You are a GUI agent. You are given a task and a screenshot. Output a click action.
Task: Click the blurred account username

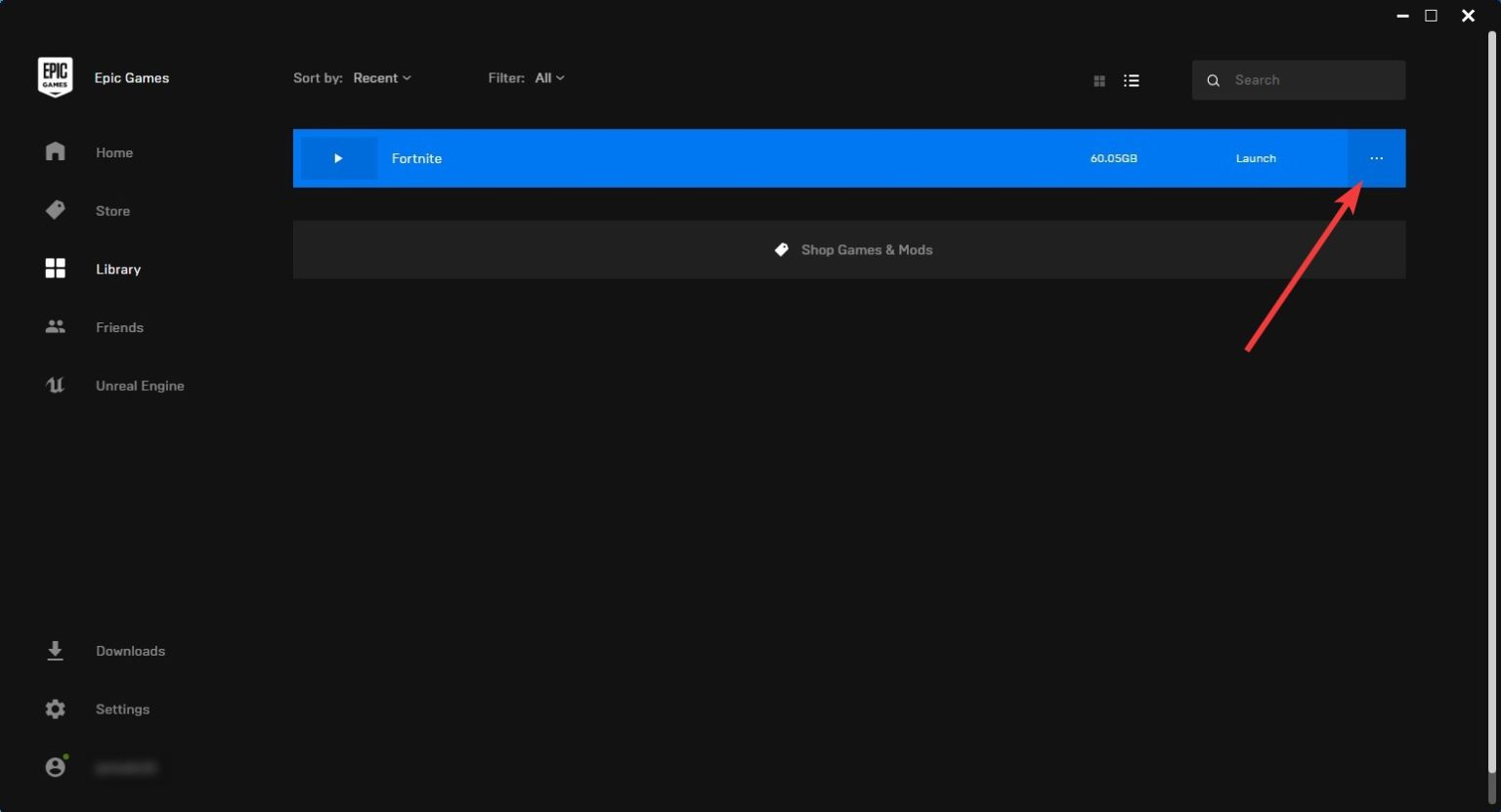click(126, 768)
